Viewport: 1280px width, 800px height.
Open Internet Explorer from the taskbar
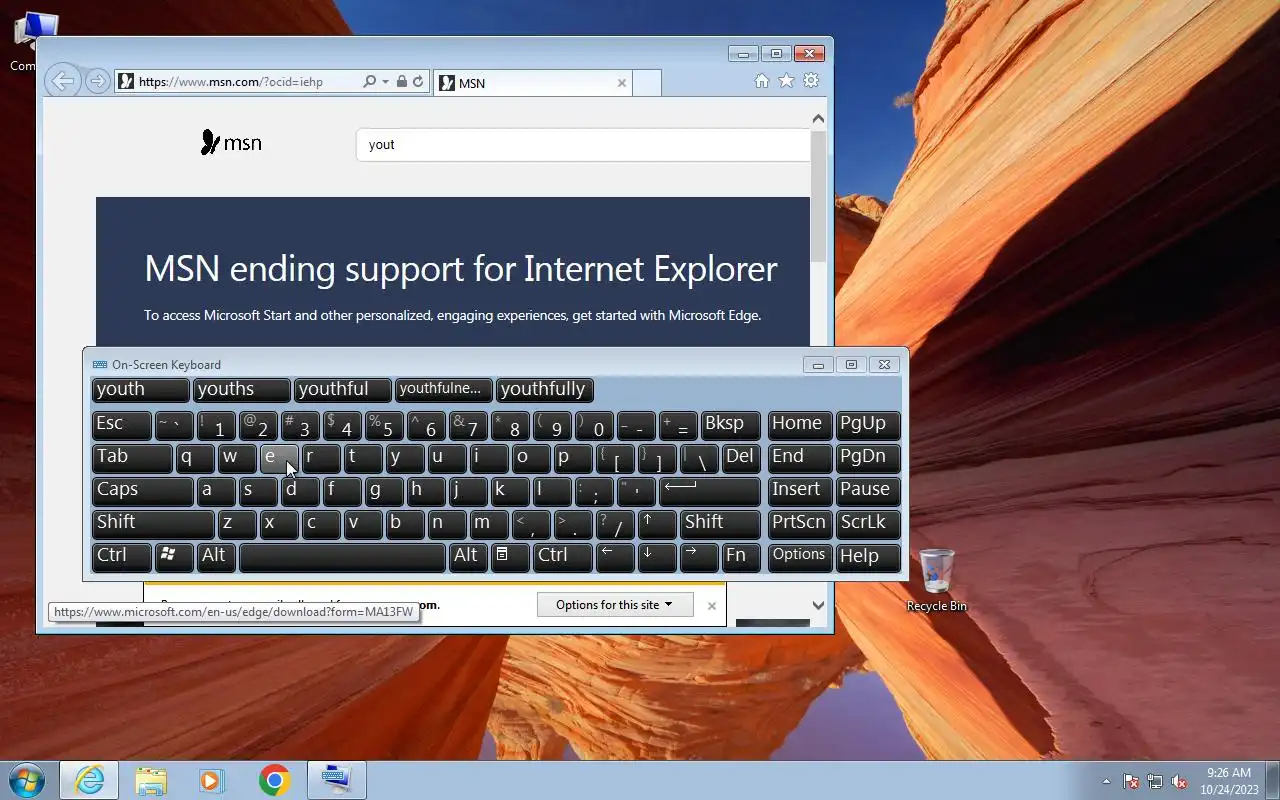(x=89, y=780)
